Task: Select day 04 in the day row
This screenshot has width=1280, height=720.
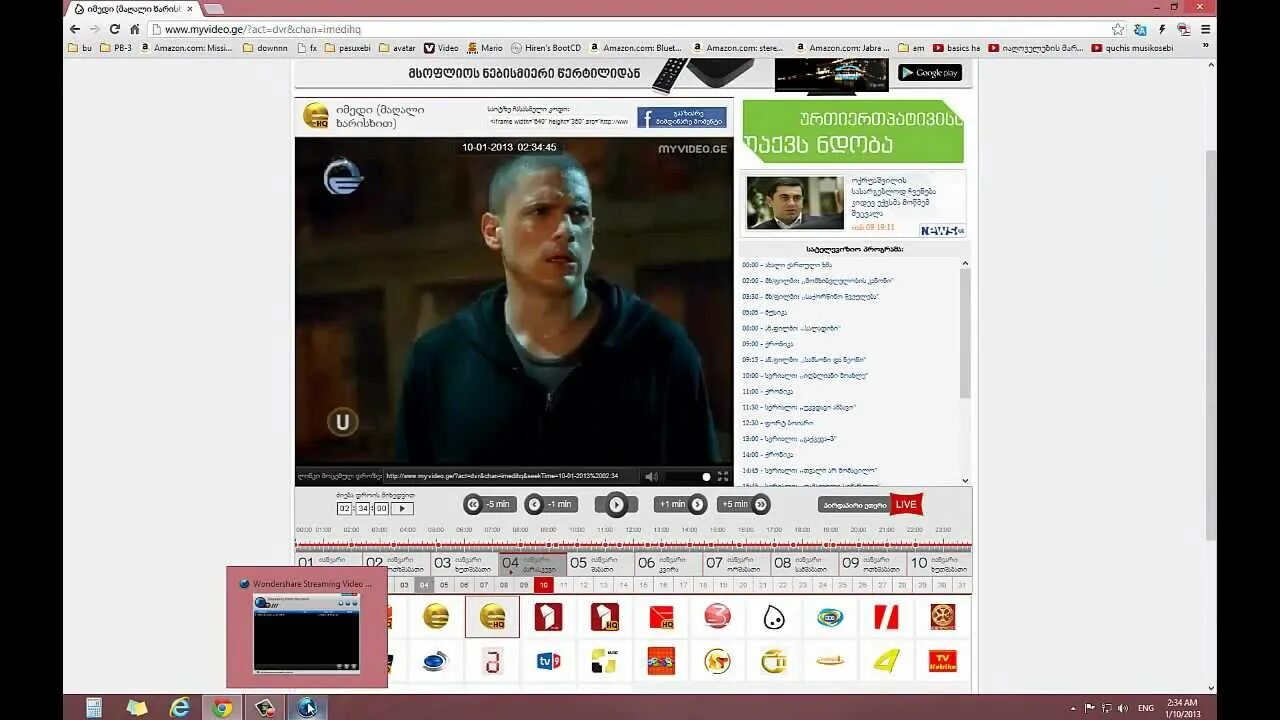Action: click(x=424, y=585)
